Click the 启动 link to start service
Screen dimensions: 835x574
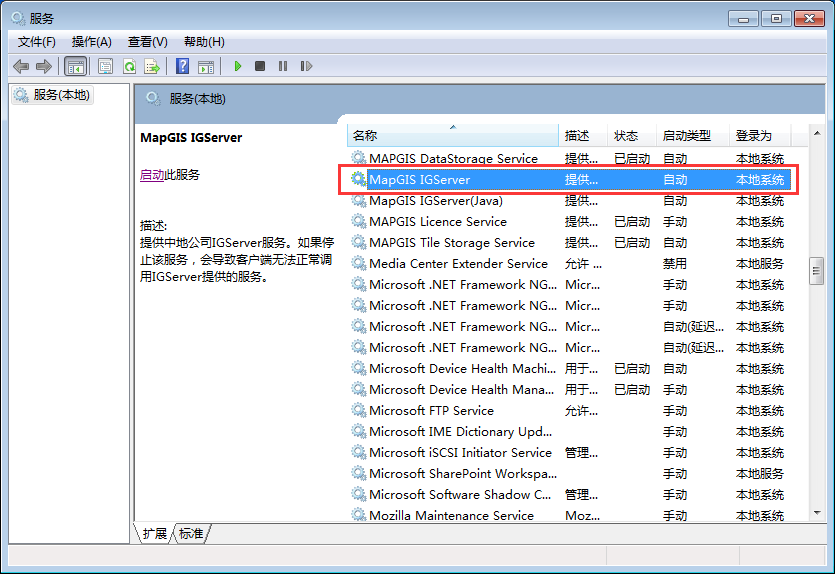click(x=152, y=175)
